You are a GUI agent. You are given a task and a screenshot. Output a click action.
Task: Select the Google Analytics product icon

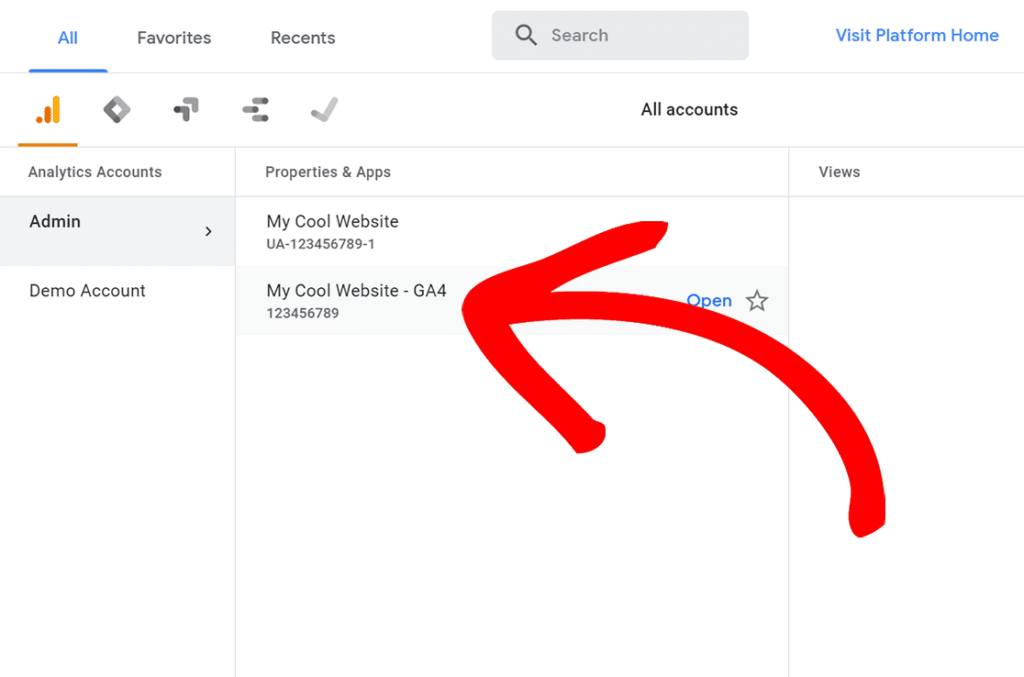46,110
